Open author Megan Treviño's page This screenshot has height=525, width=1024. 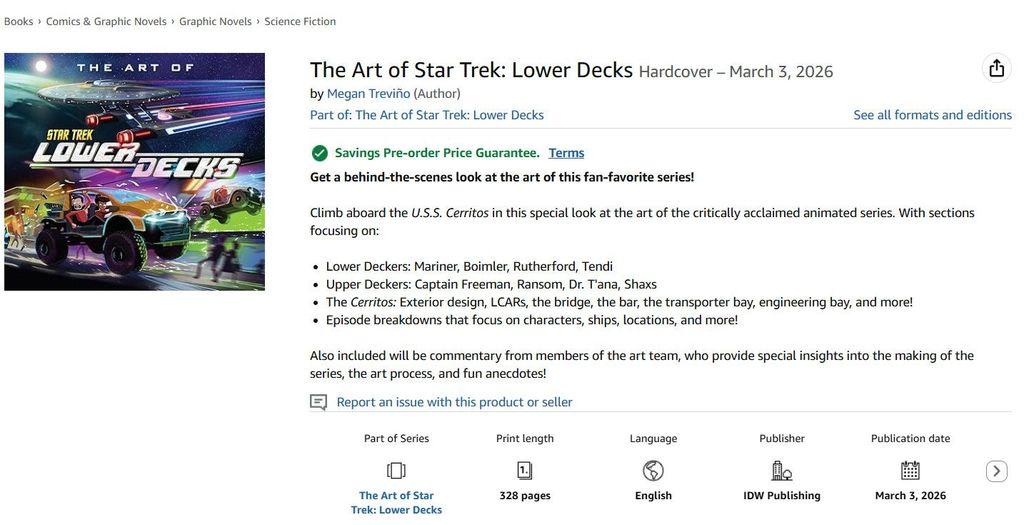(368, 93)
